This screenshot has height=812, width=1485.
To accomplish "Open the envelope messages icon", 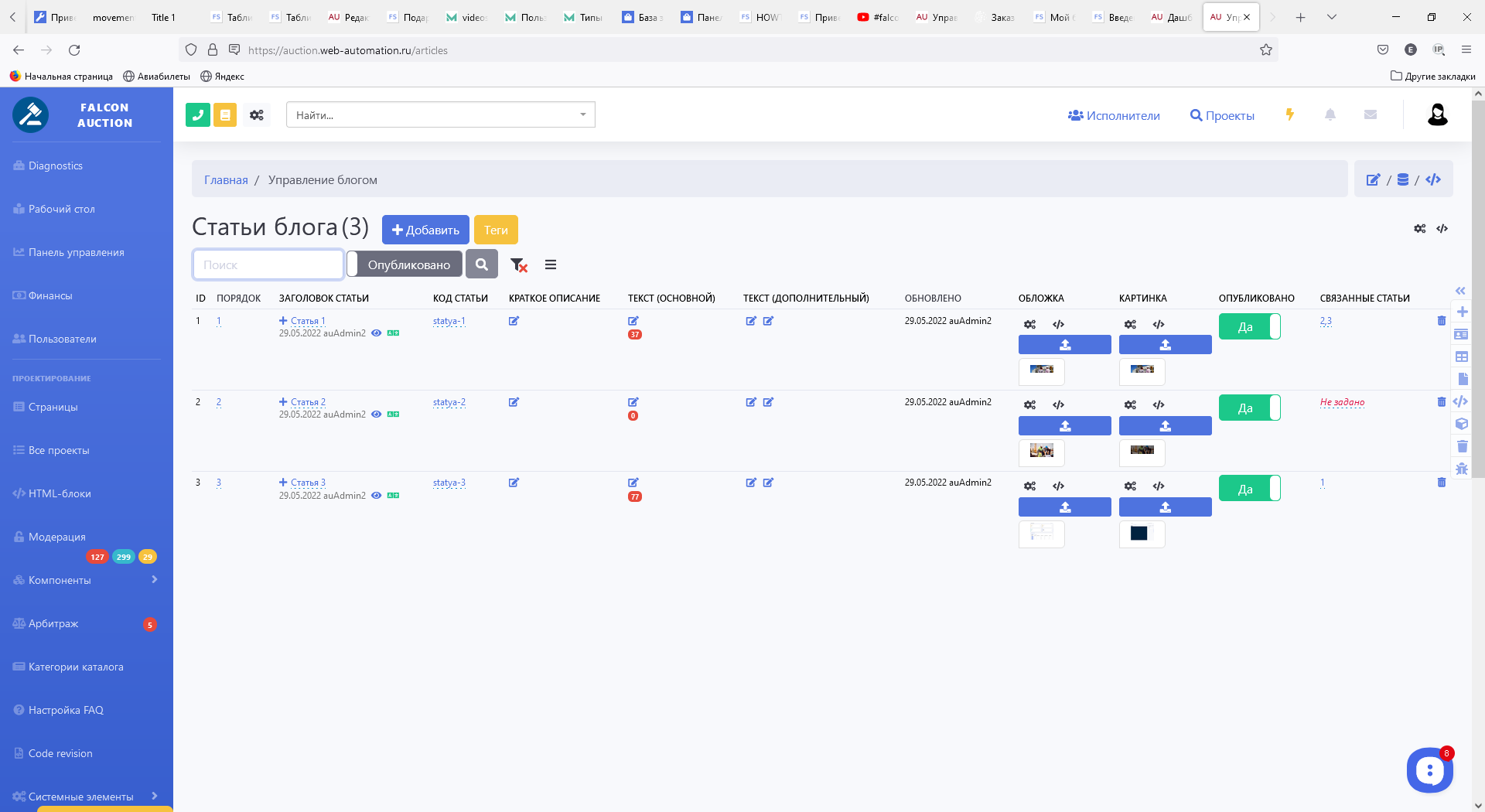I will pos(1371,115).
